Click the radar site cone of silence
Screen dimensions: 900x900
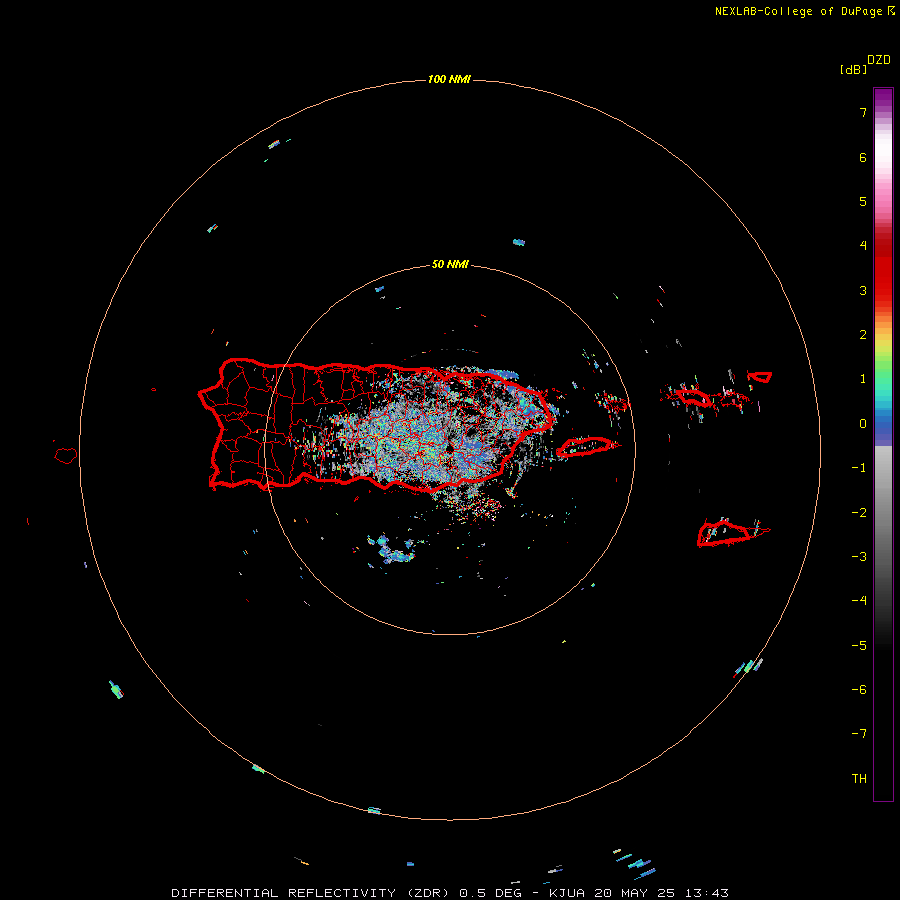450,448
